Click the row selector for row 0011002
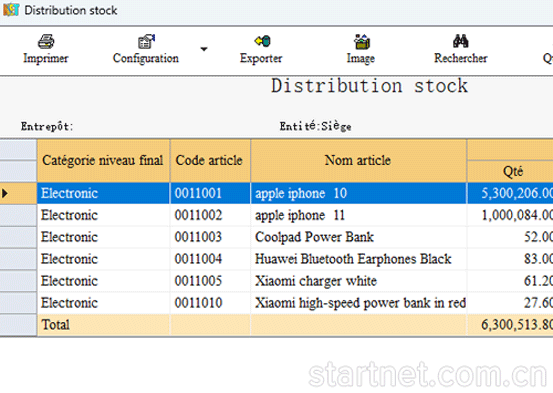 tap(18, 215)
